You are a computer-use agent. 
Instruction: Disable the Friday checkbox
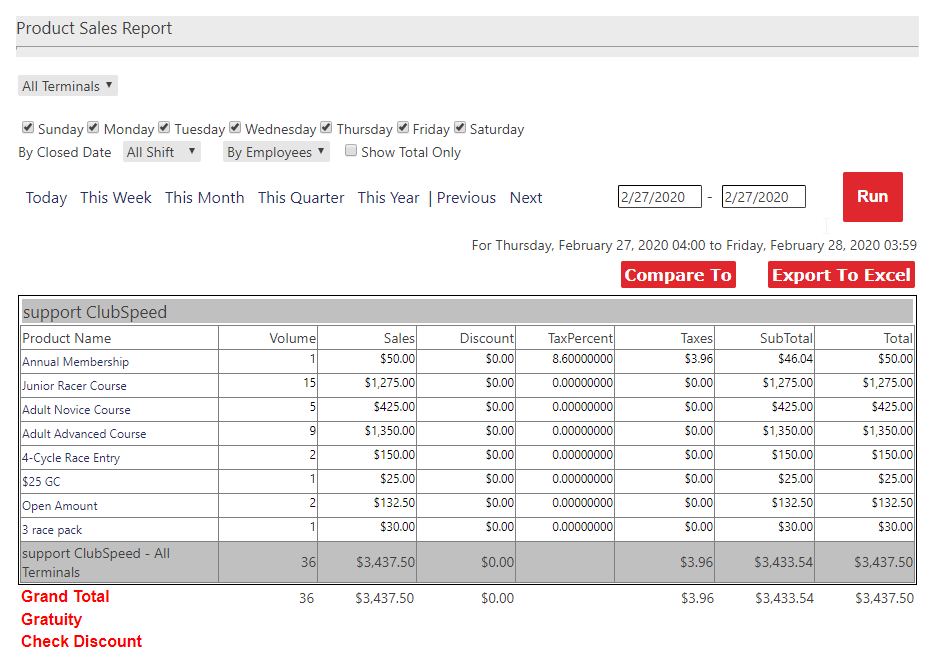pyautogui.click(x=403, y=127)
